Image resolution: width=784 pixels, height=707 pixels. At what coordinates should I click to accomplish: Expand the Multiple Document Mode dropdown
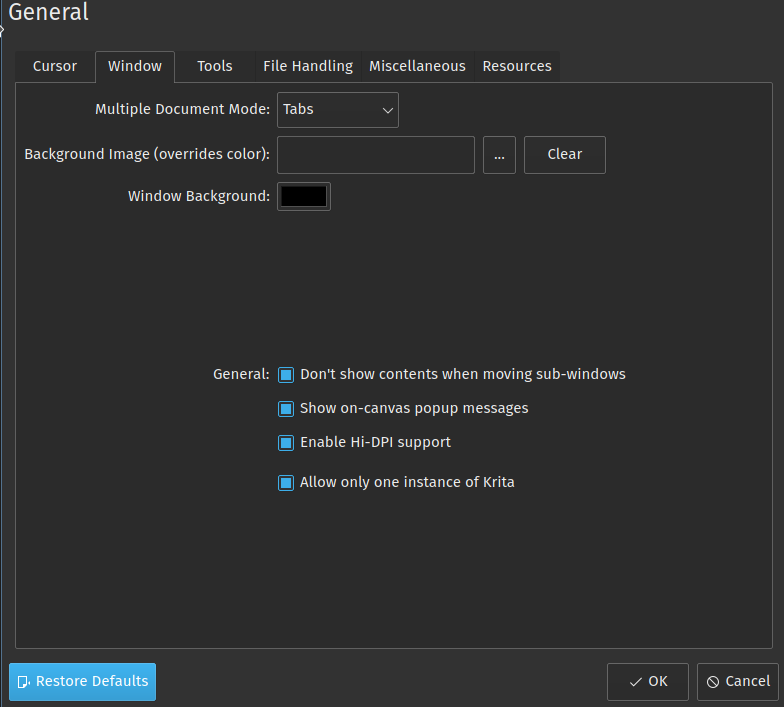coord(338,110)
